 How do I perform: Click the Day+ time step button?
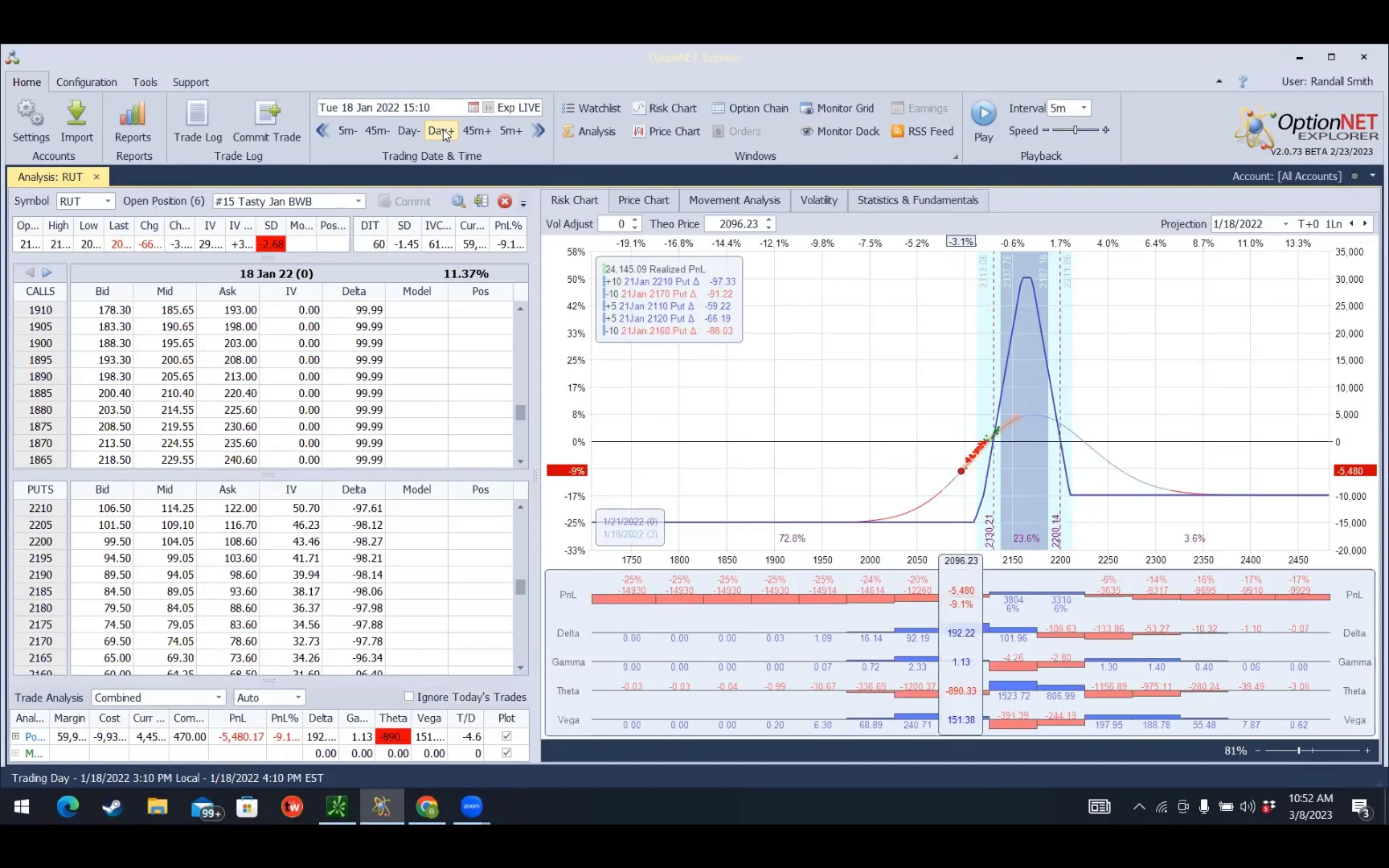click(440, 131)
